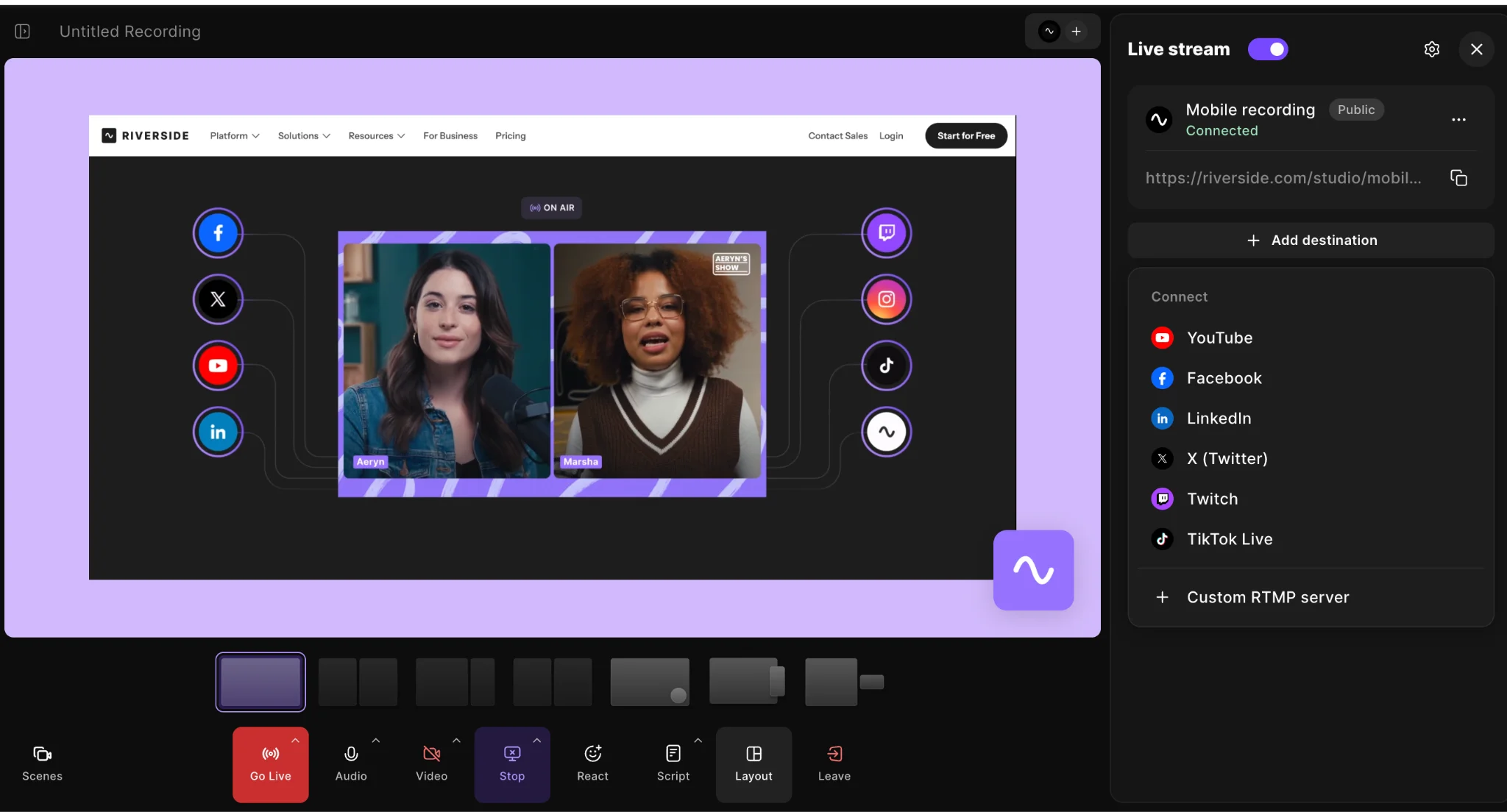Open the Scenes panel
Viewport: 1507px width, 812px height.
pos(42,763)
